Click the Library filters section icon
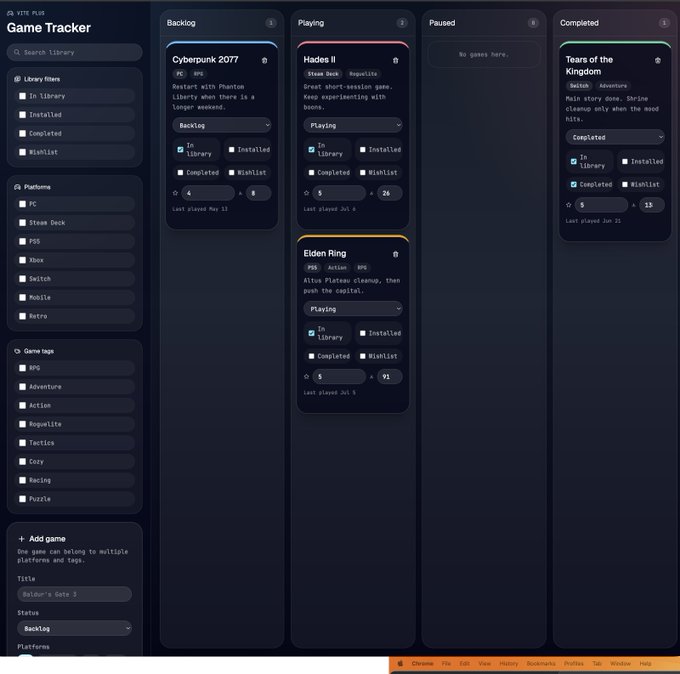The width and height of the screenshot is (680, 674). point(17,79)
